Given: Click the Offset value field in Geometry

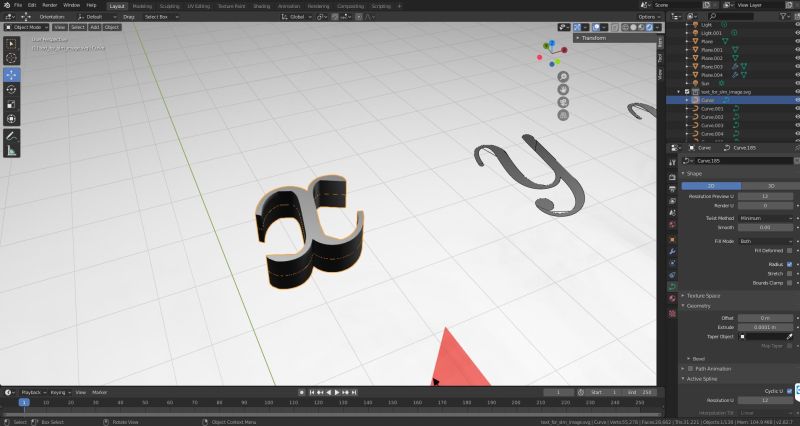Looking at the screenshot, I should pos(766,318).
